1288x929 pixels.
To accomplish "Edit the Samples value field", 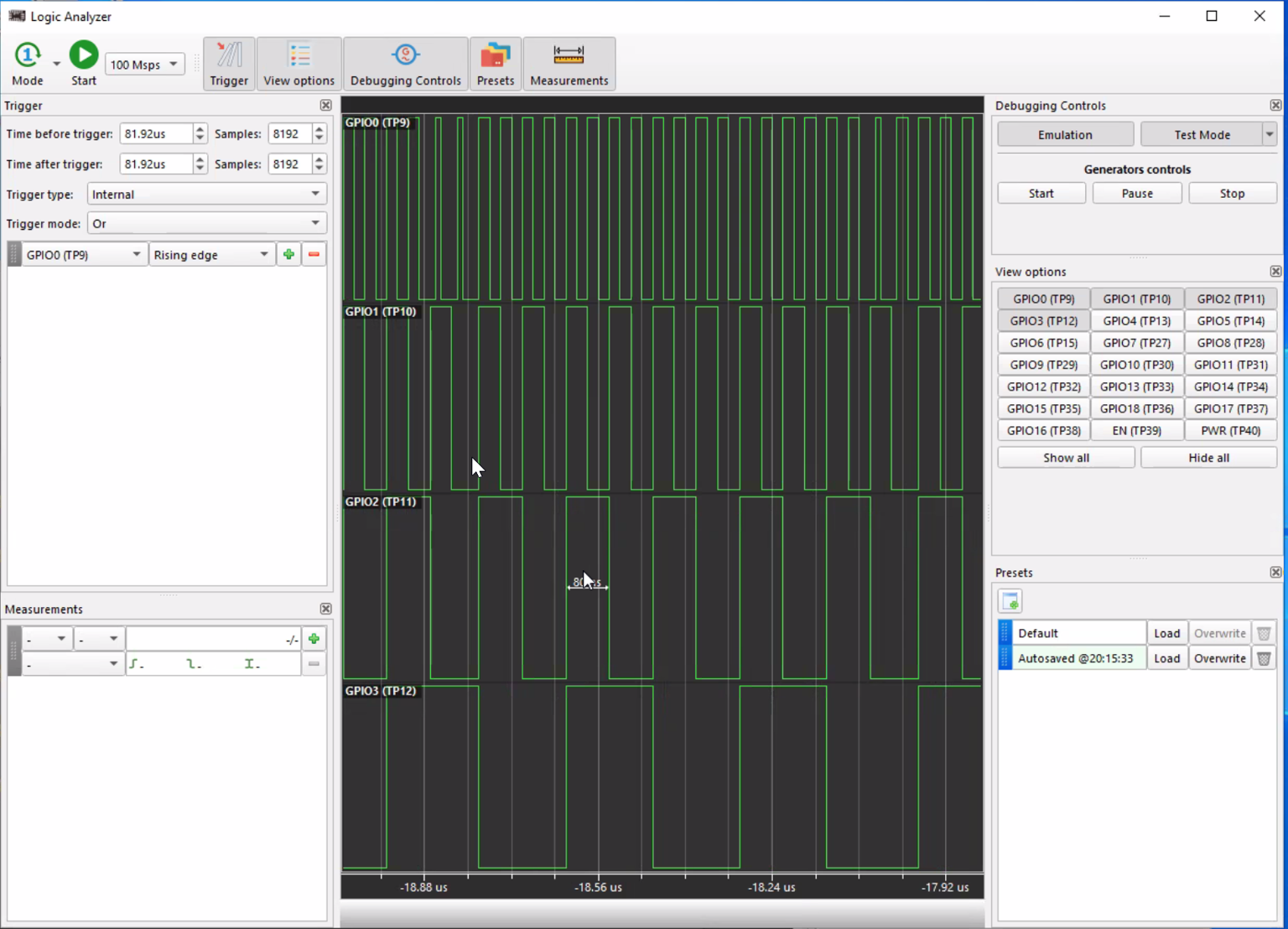I will tap(289, 133).
